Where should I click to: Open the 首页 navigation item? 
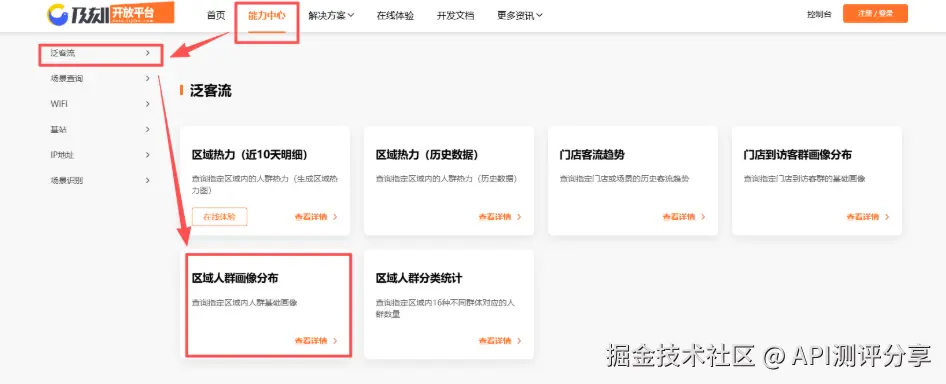[216, 15]
